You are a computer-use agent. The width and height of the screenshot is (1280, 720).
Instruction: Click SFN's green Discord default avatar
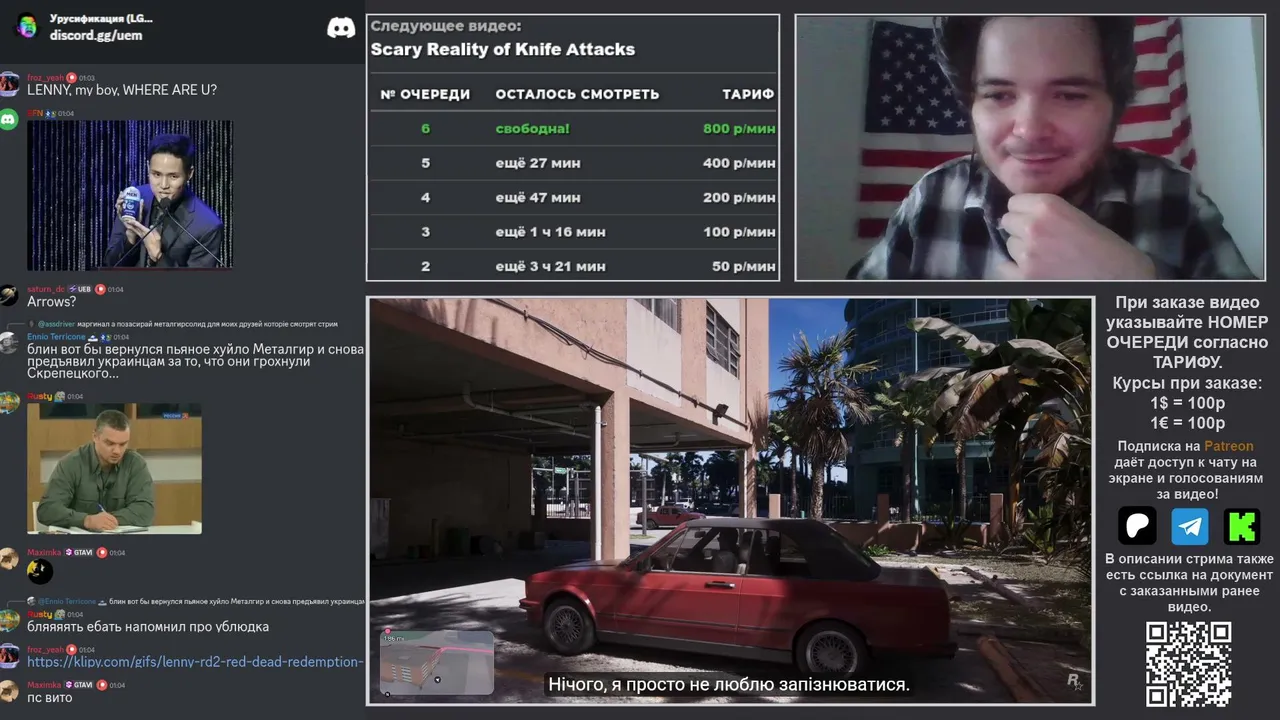tap(9, 119)
